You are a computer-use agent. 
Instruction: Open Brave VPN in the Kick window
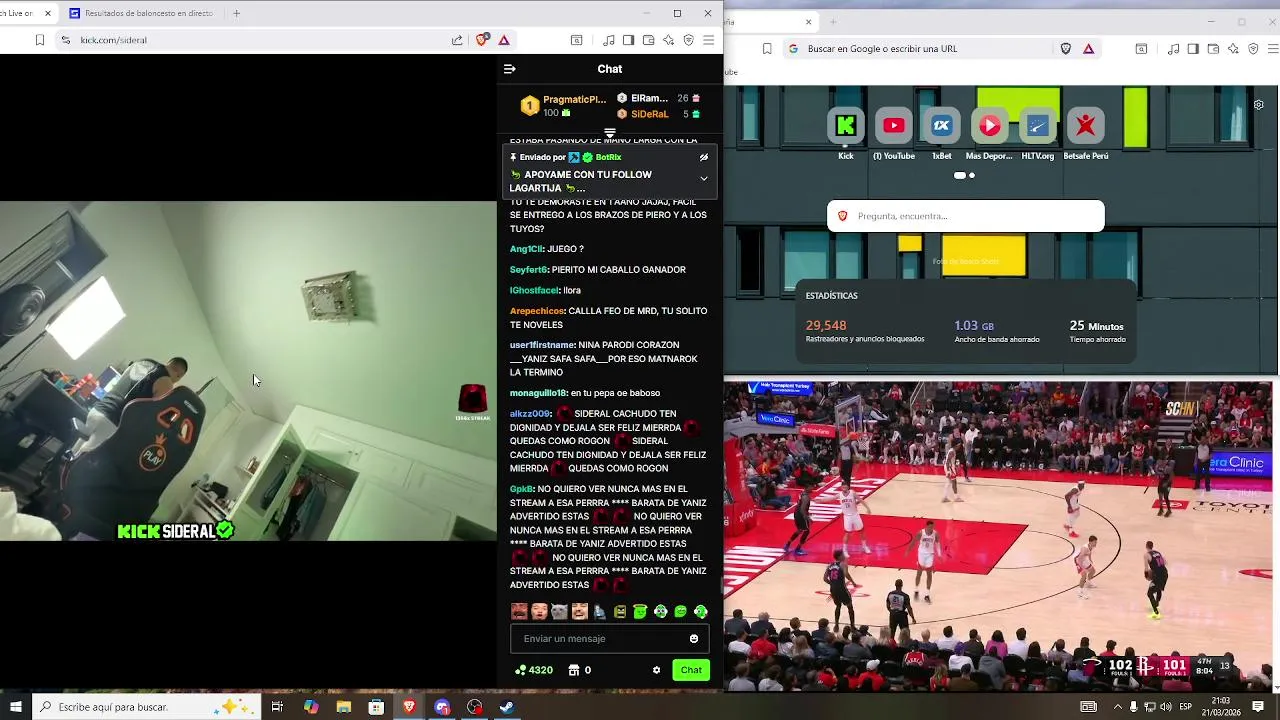pos(688,40)
